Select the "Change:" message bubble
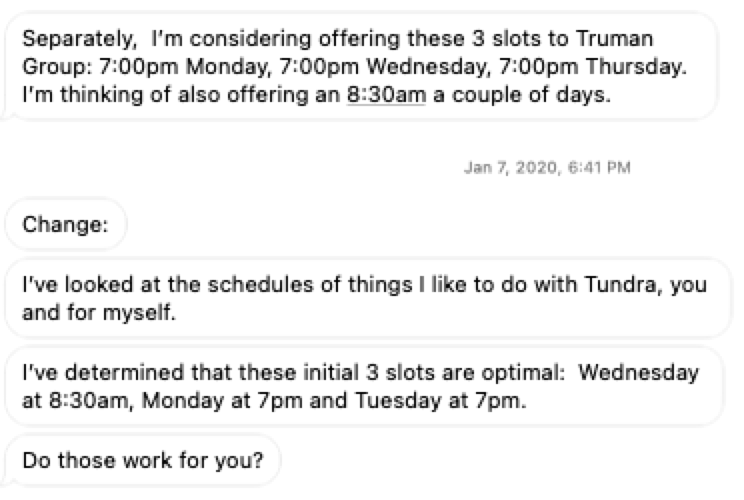 pos(65,227)
